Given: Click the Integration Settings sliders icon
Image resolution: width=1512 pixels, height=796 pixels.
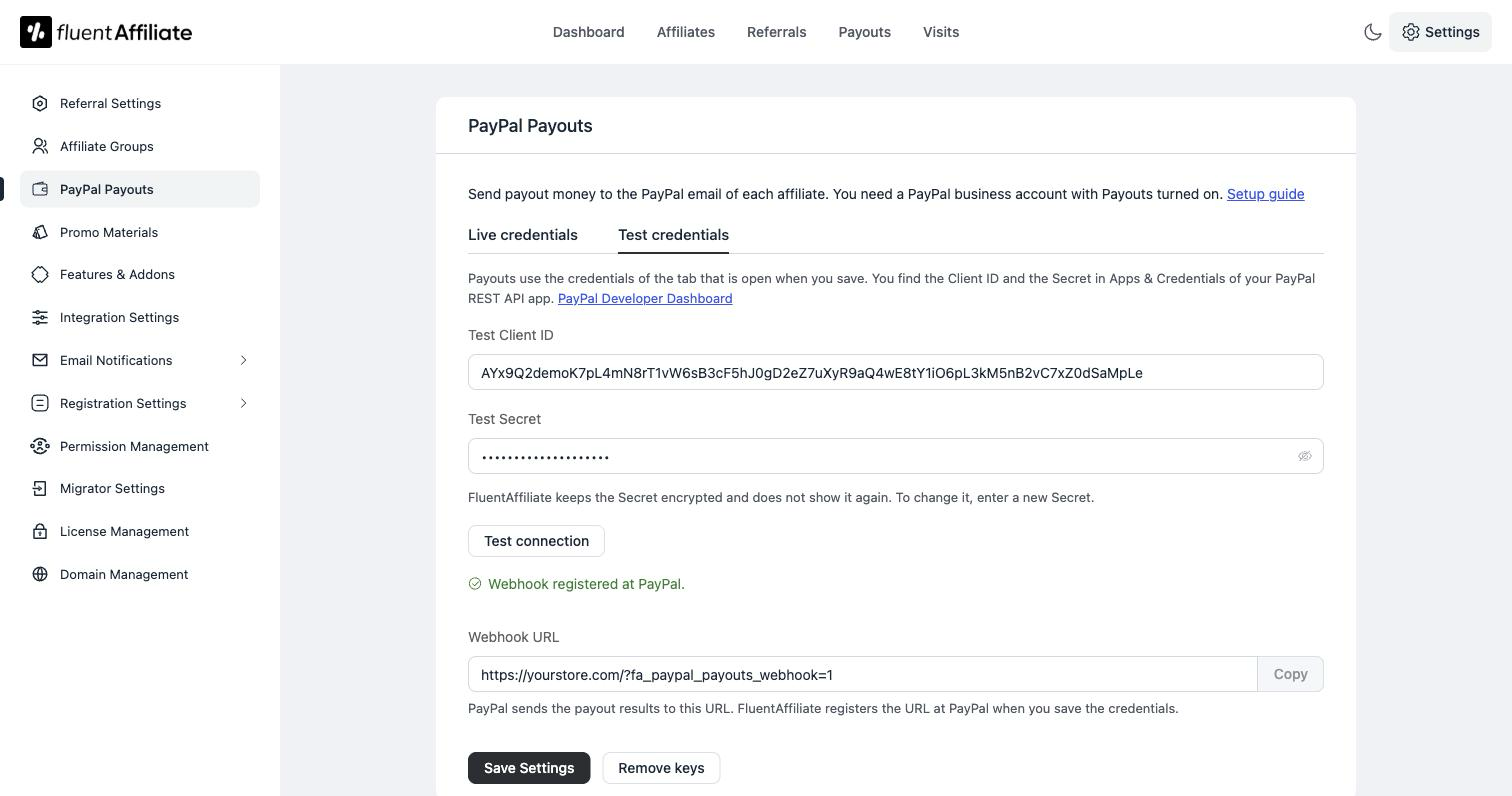Looking at the screenshot, I should click(x=40, y=317).
